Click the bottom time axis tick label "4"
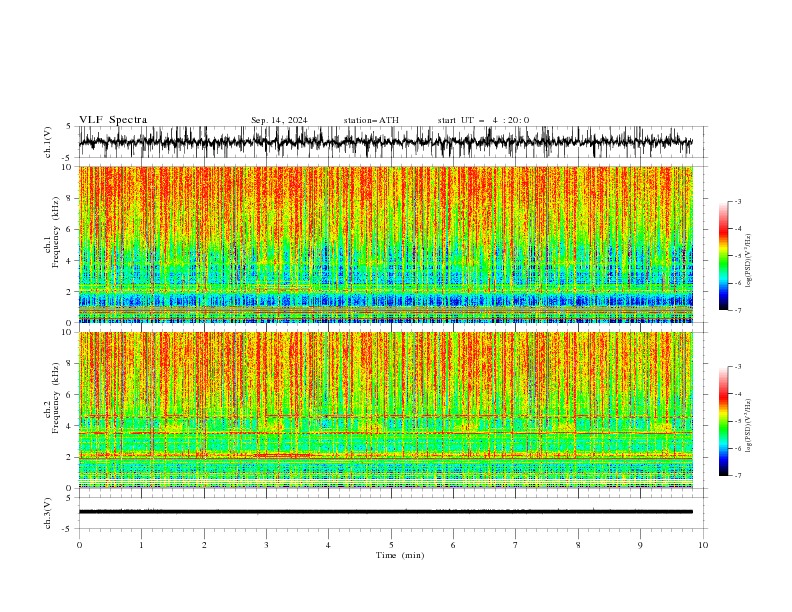Image resolution: width=792 pixels, height=612 pixels. click(328, 545)
